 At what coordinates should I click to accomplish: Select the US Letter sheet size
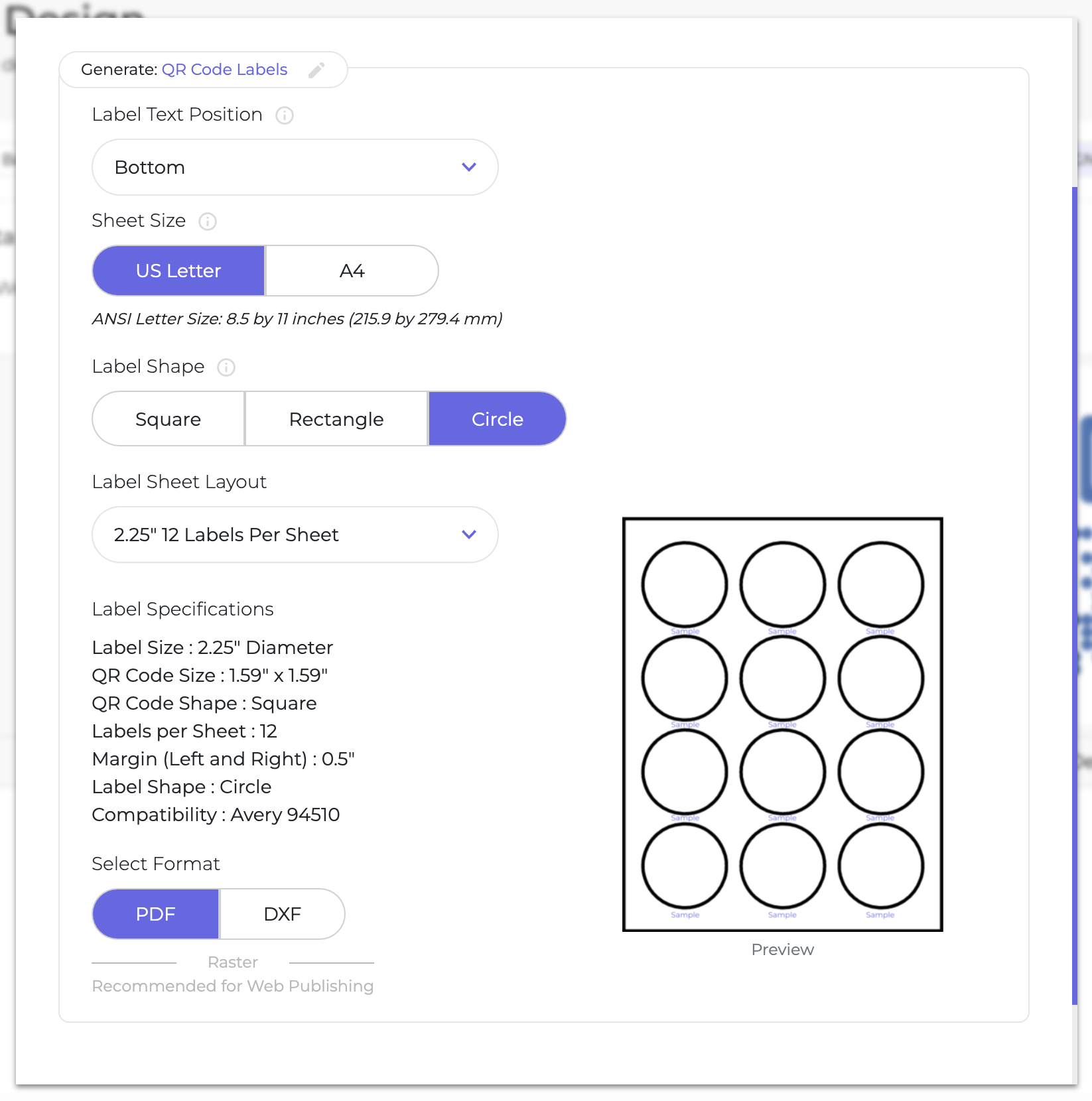(x=178, y=271)
